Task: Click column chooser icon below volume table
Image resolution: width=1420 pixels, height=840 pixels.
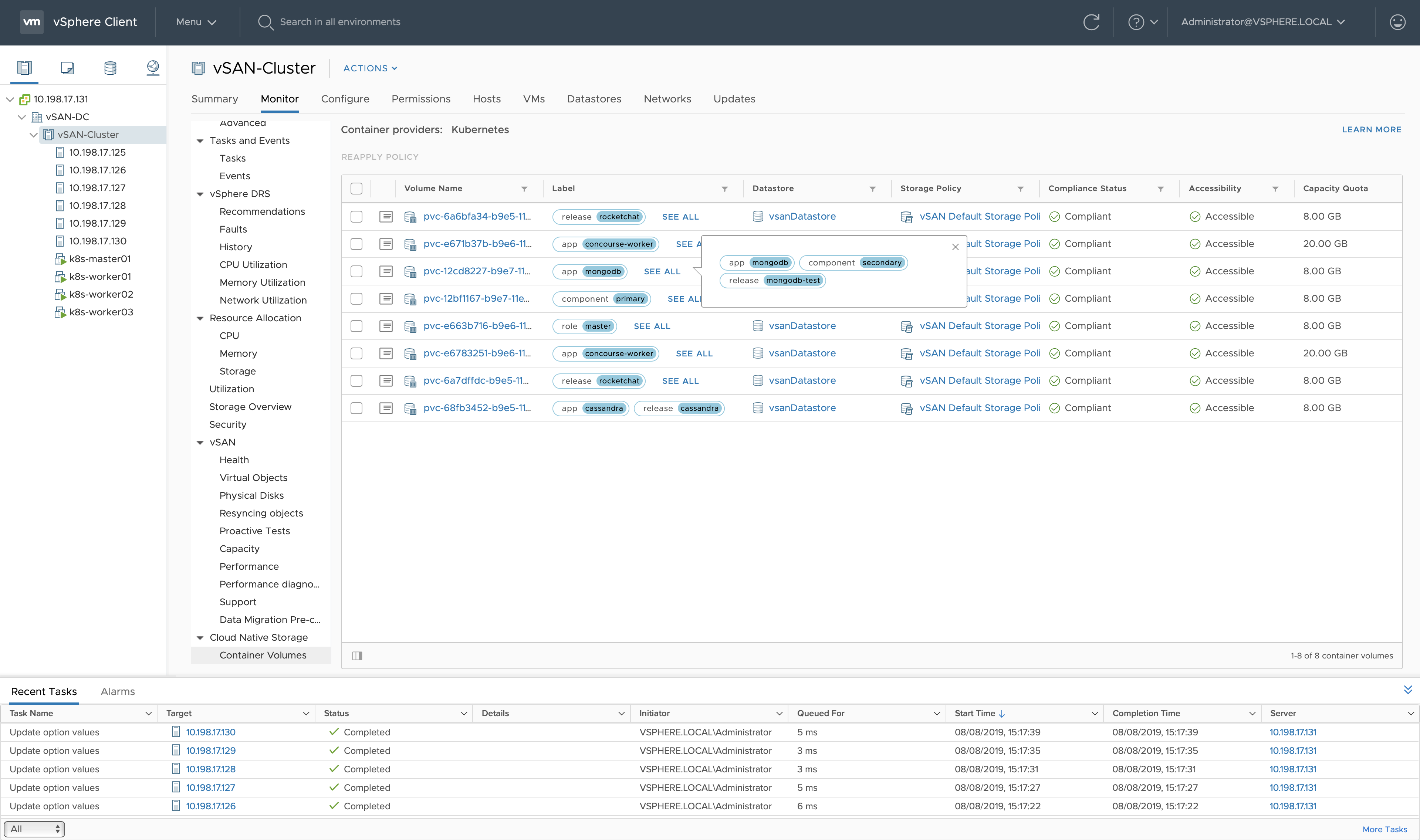Action: click(357, 656)
